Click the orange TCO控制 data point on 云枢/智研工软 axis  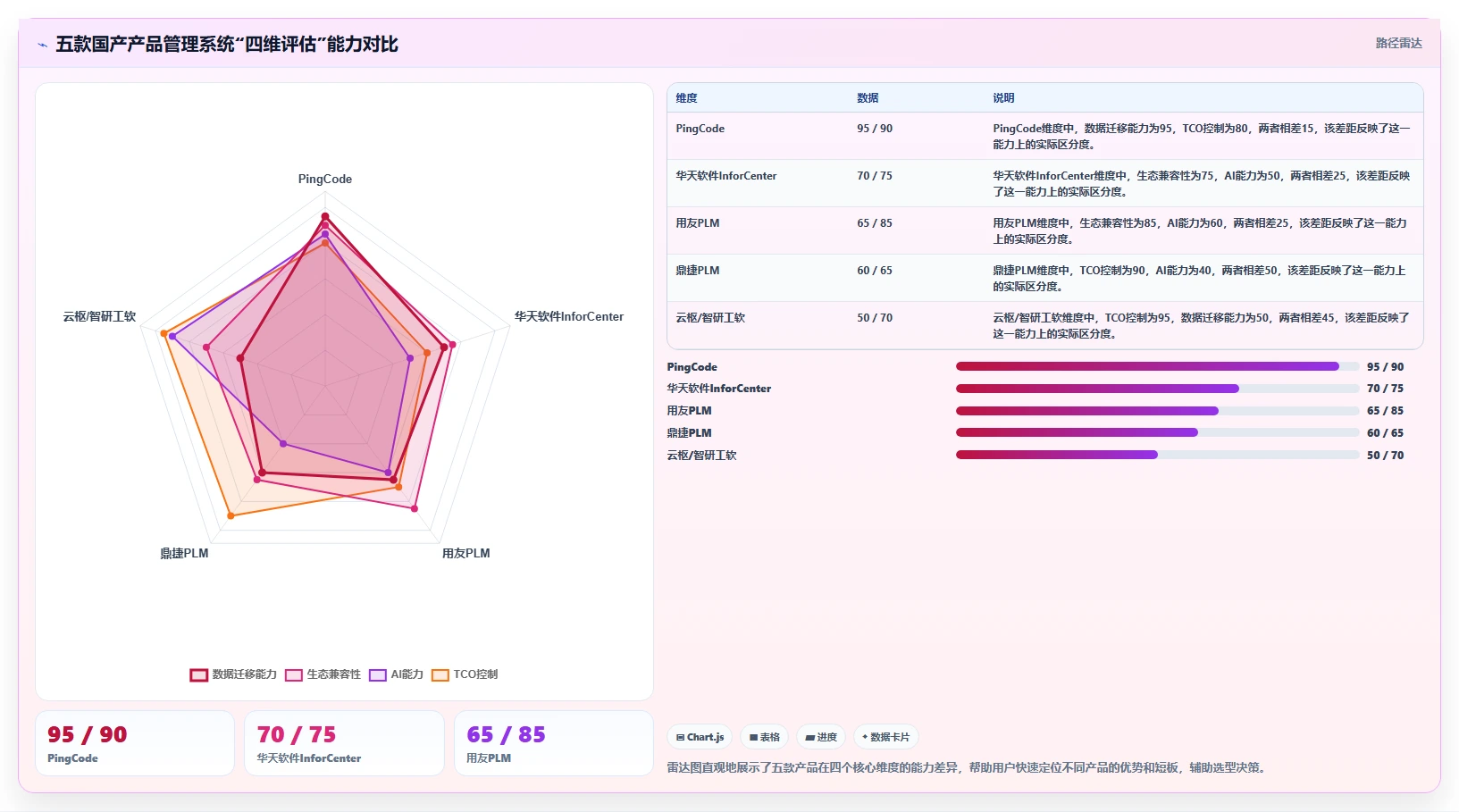pyautogui.click(x=164, y=333)
